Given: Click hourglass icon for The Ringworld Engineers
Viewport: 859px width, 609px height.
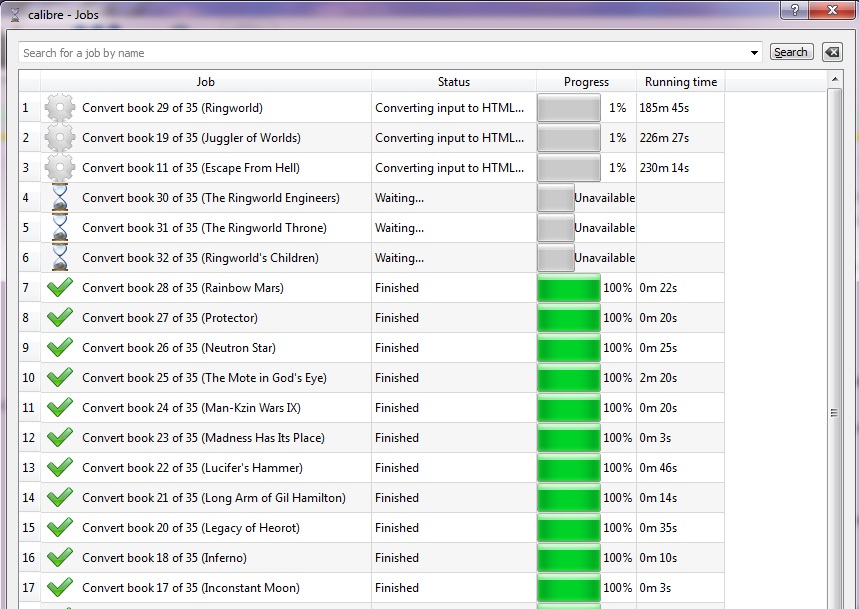Looking at the screenshot, I should click(x=60, y=198).
